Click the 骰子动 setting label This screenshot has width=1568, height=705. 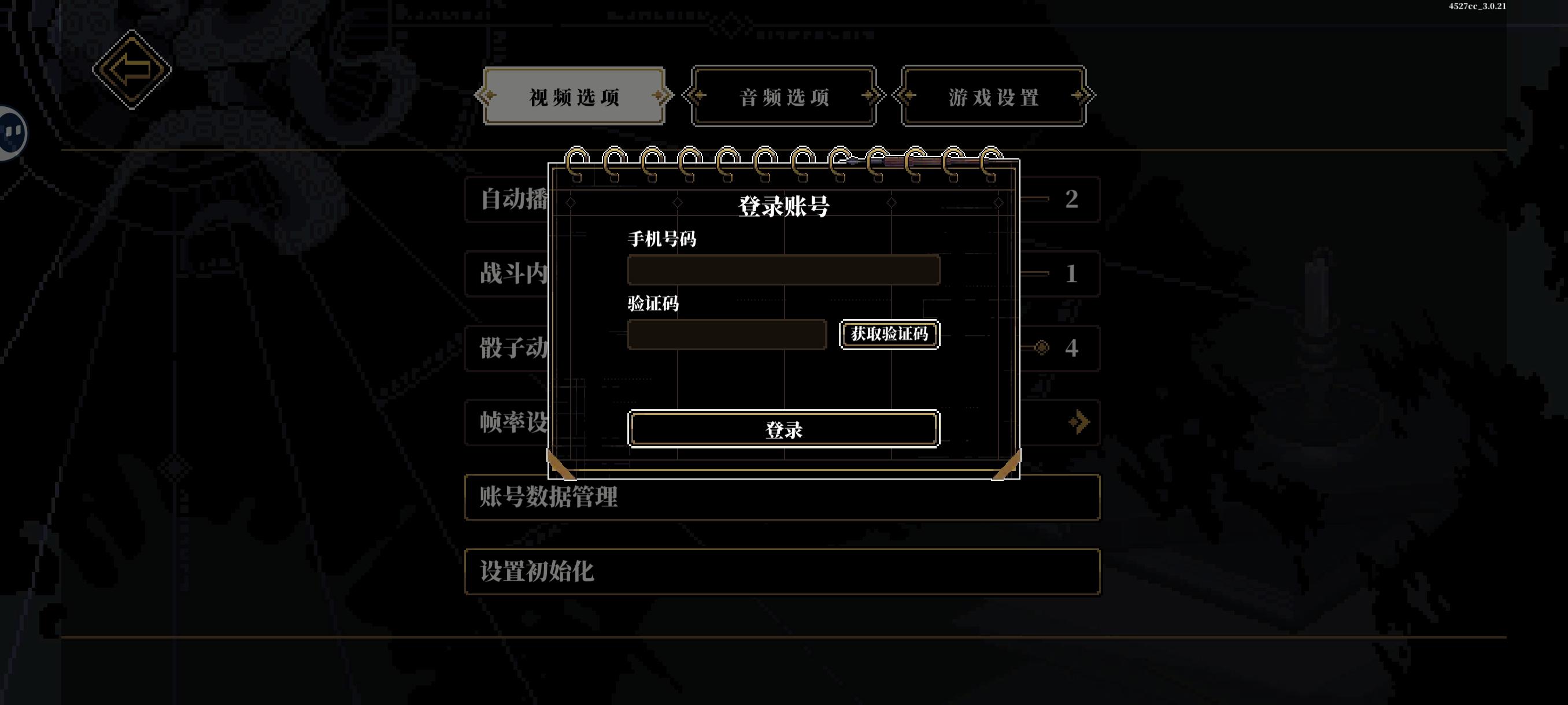pyautogui.click(x=515, y=348)
